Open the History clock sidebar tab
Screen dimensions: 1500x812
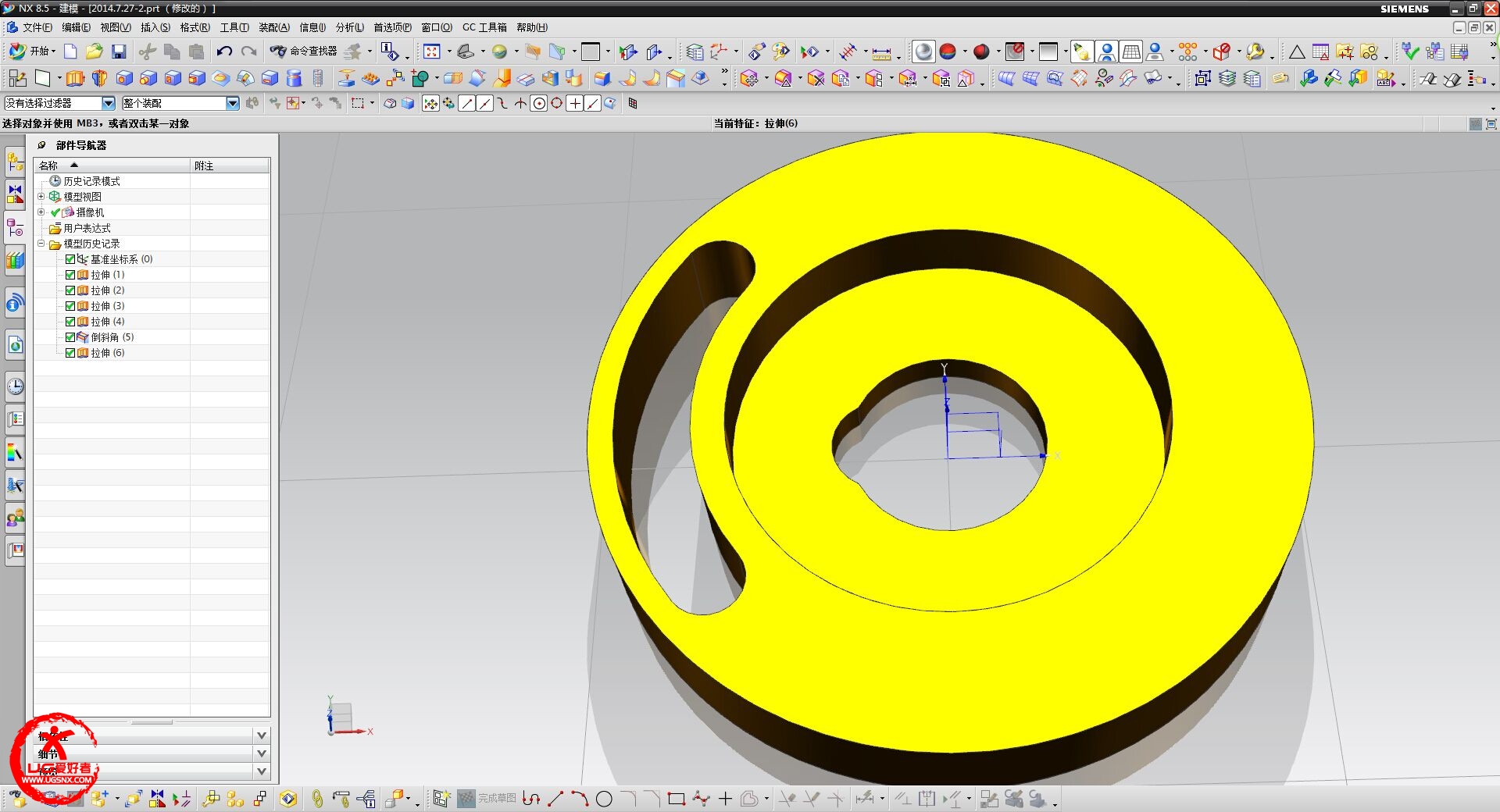coord(15,386)
